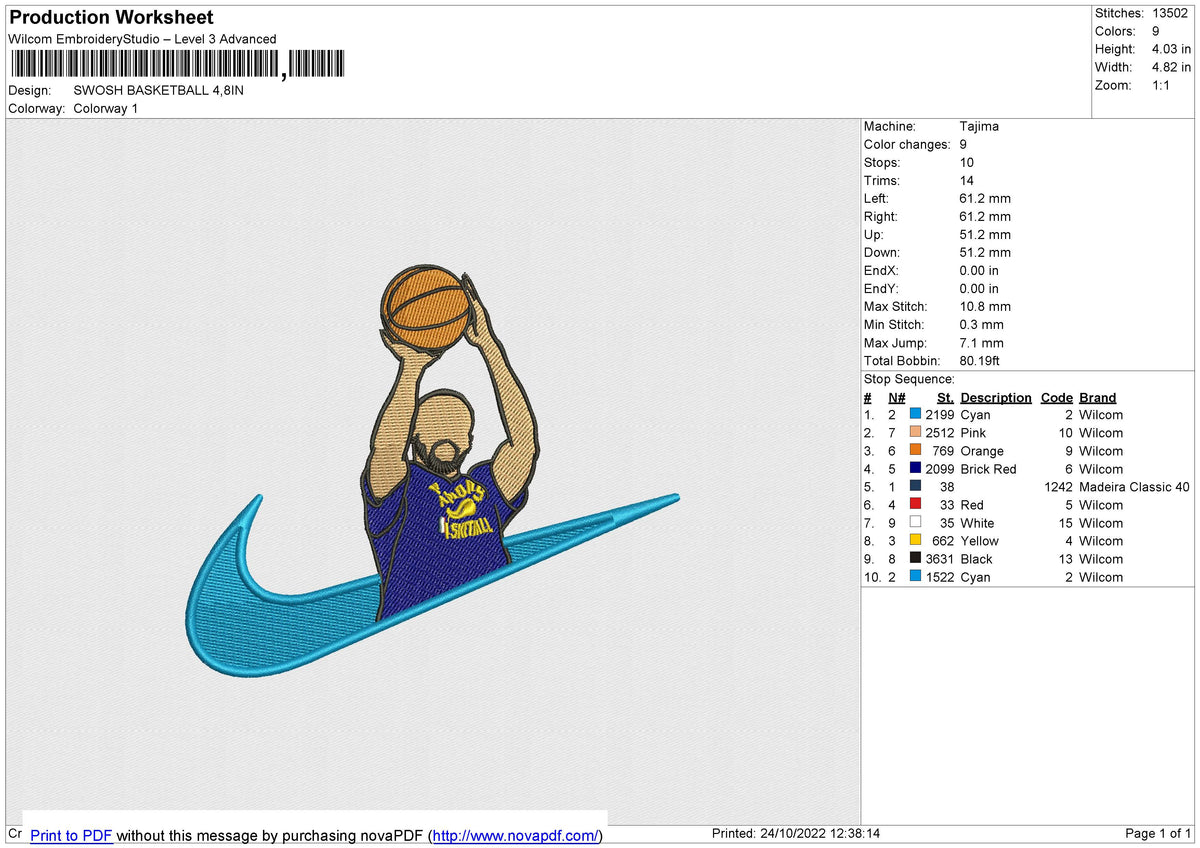Click the EndY label

click(882, 288)
